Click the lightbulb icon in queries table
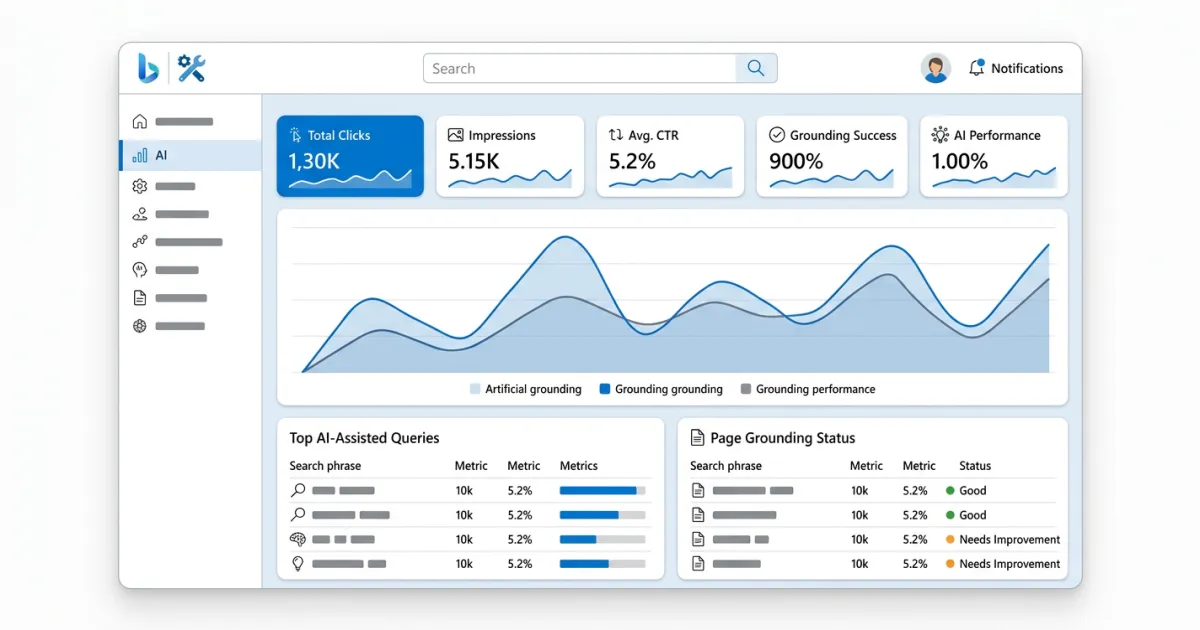The height and width of the screenshot is (630, 1200). [298, 564]
